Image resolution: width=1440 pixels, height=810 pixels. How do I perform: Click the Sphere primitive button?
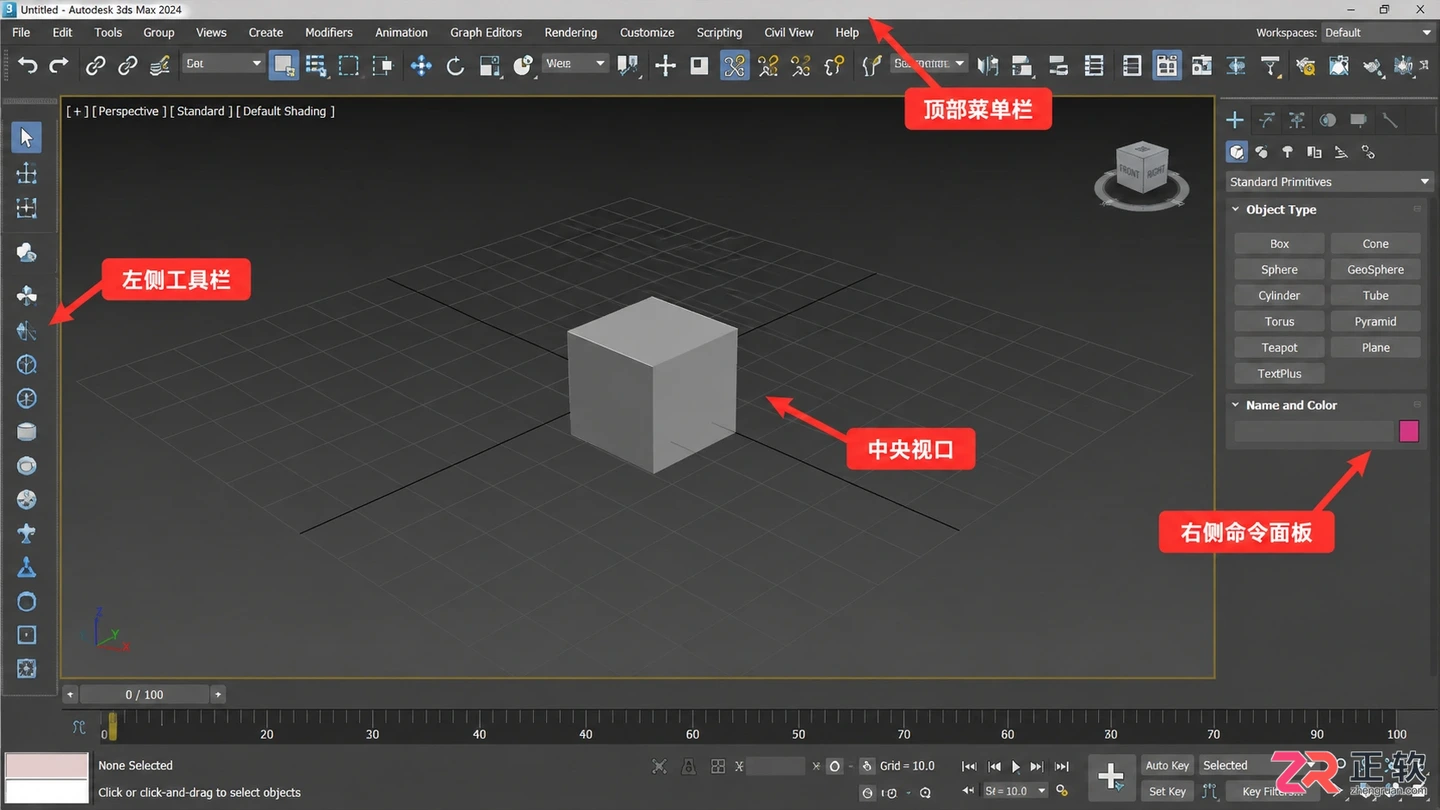tap(1279, 270)
